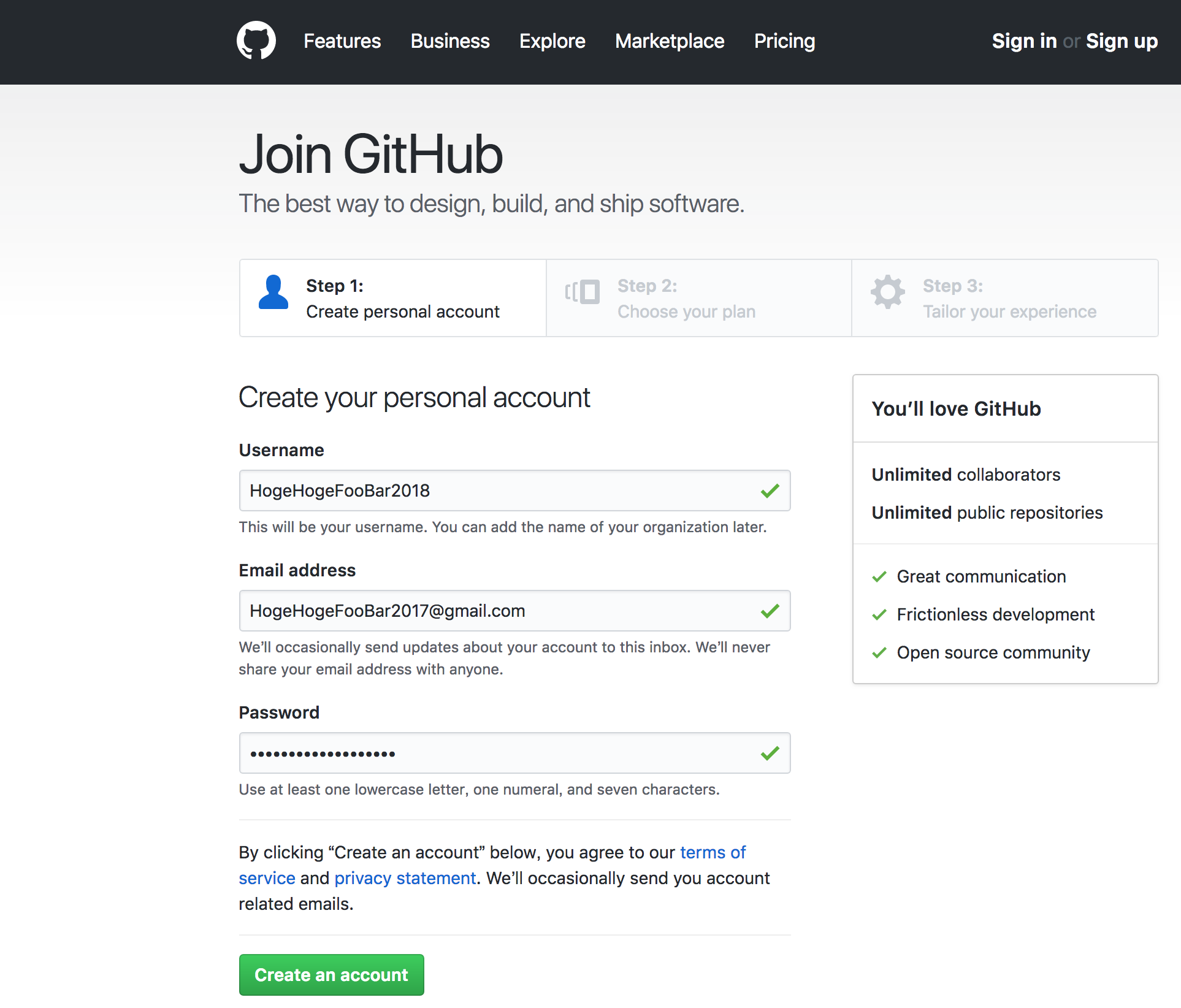The height and width of the screenshot is (1008, 1181).
Task: Focus the Email address input field
Action: (514, 611)
